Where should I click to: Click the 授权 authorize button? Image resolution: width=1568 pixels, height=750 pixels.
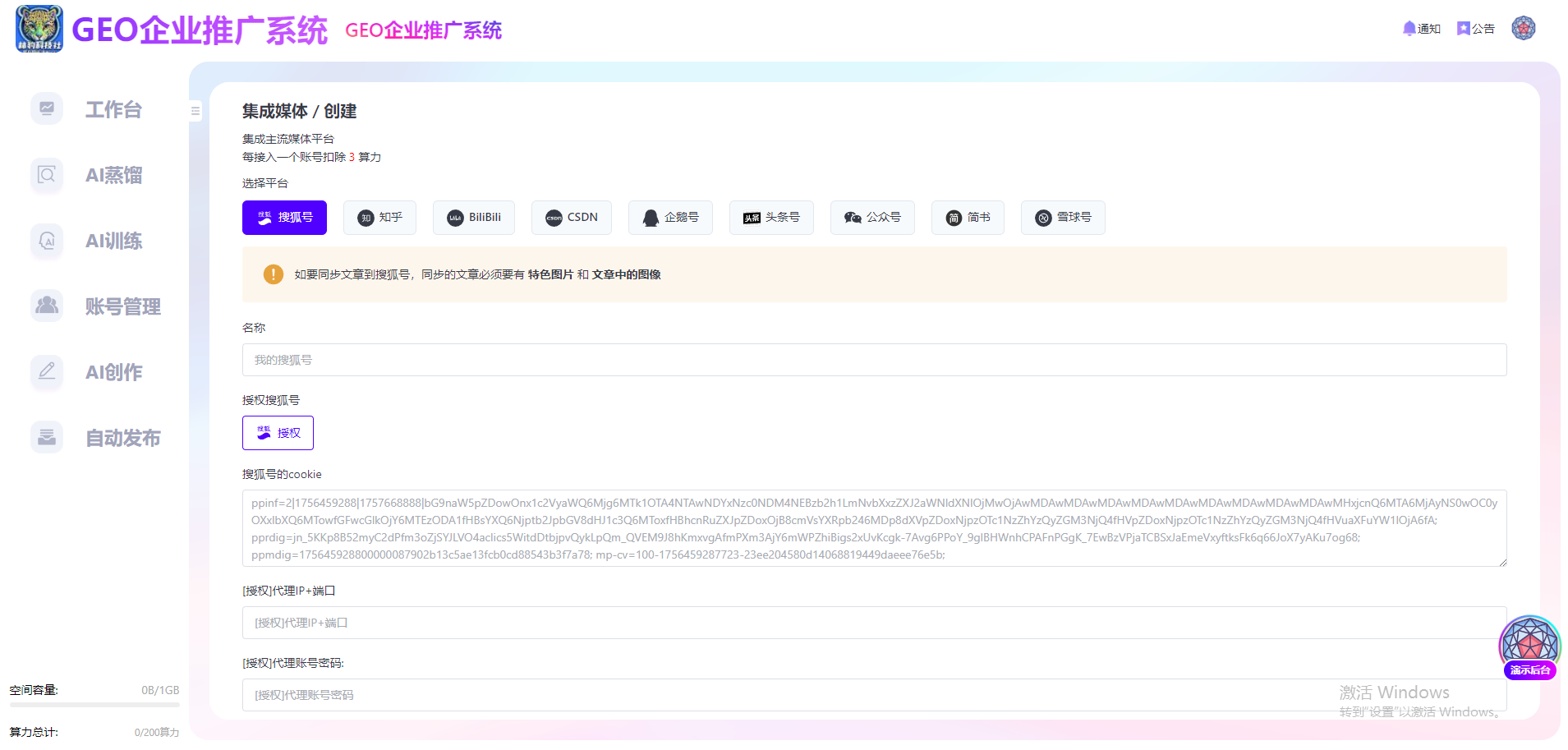point(278,433)
